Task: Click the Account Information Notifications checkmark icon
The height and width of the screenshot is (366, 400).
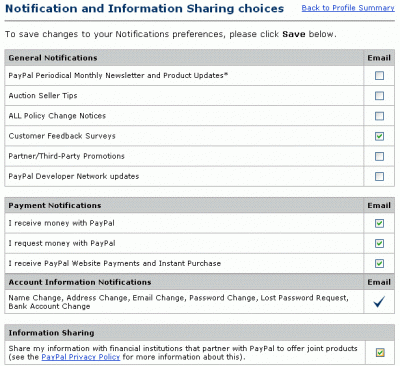Action: [x=379, y=302]
